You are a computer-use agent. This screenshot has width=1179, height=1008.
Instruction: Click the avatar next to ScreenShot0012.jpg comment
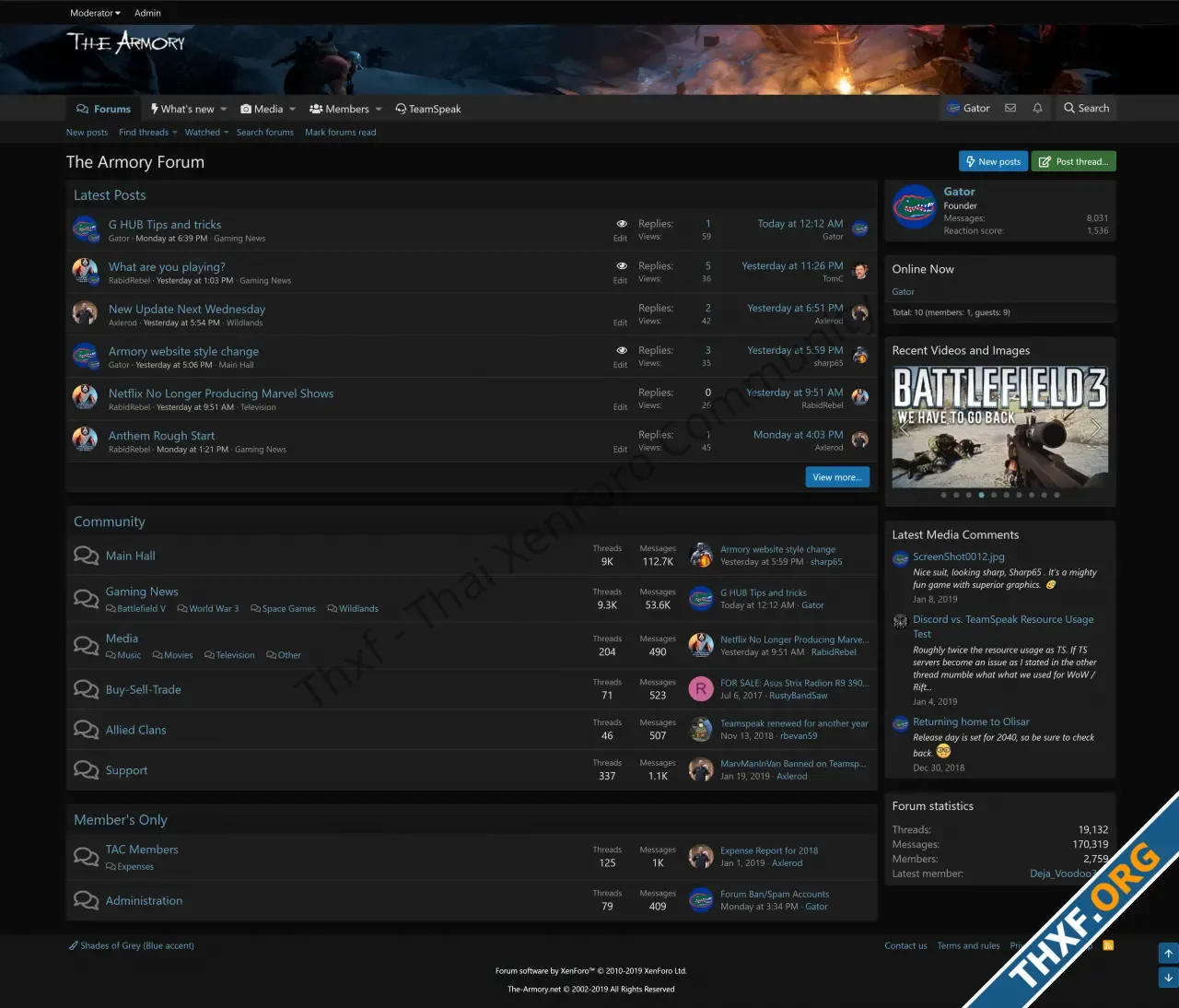pyautogui.click(x=901, y=558)
